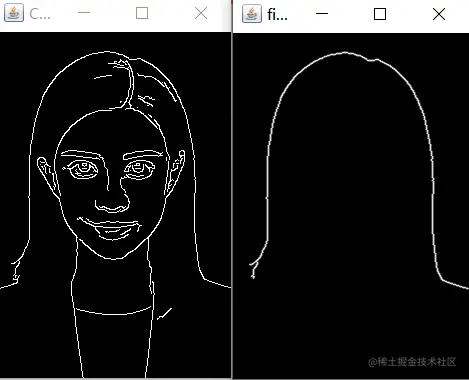
Task: Minimize the left edge-detection window
Action: click(84, 13)
